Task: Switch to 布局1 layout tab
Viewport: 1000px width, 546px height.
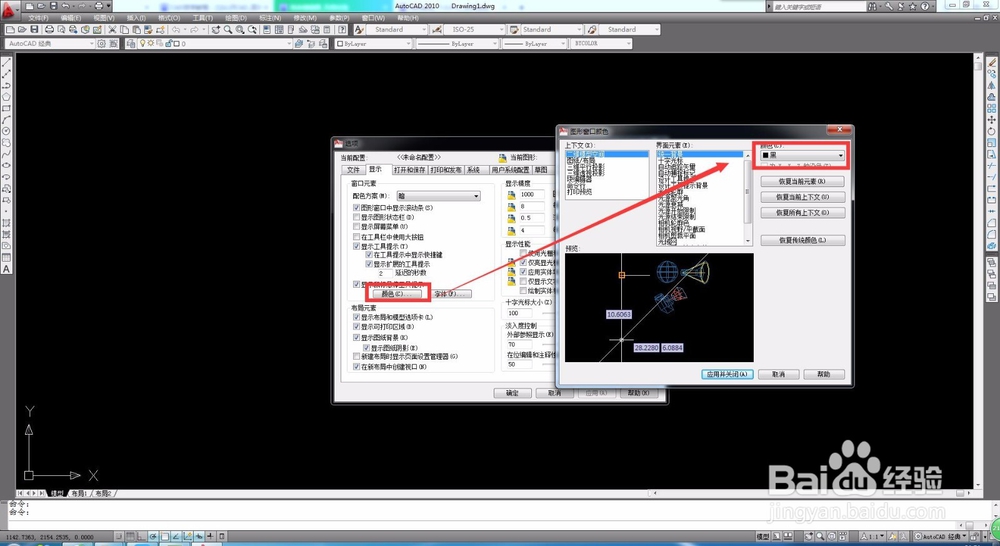Action: (x=78, y=494)
